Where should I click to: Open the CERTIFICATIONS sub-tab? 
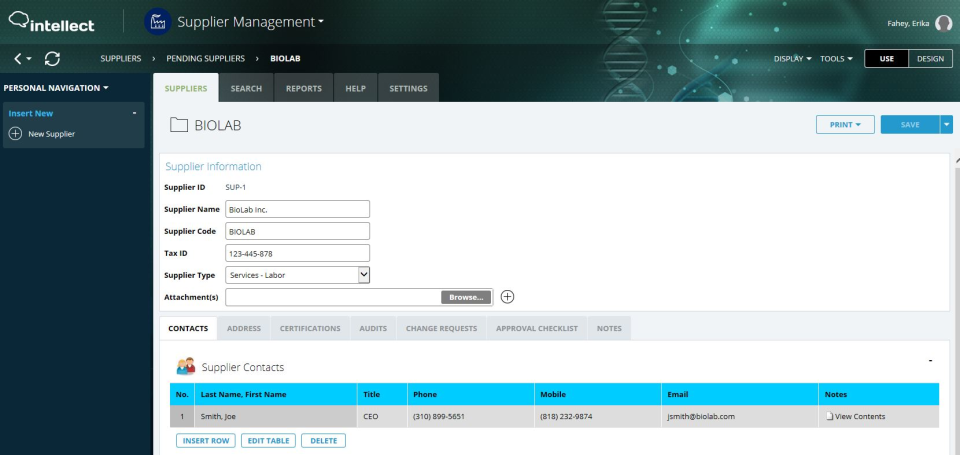310,328
